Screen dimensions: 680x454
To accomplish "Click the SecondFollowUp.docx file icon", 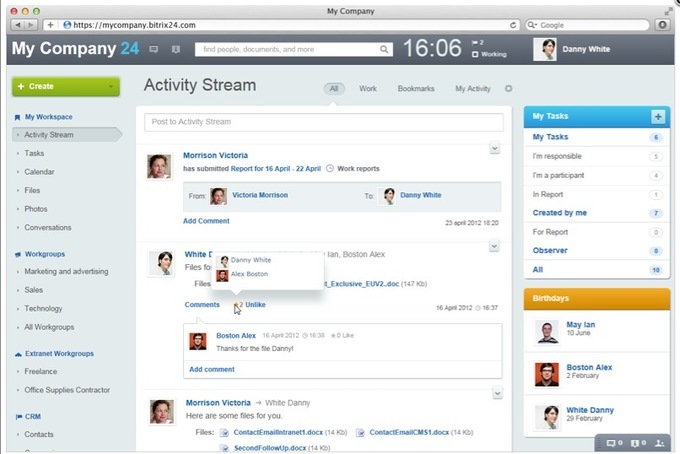I will 224,448.
